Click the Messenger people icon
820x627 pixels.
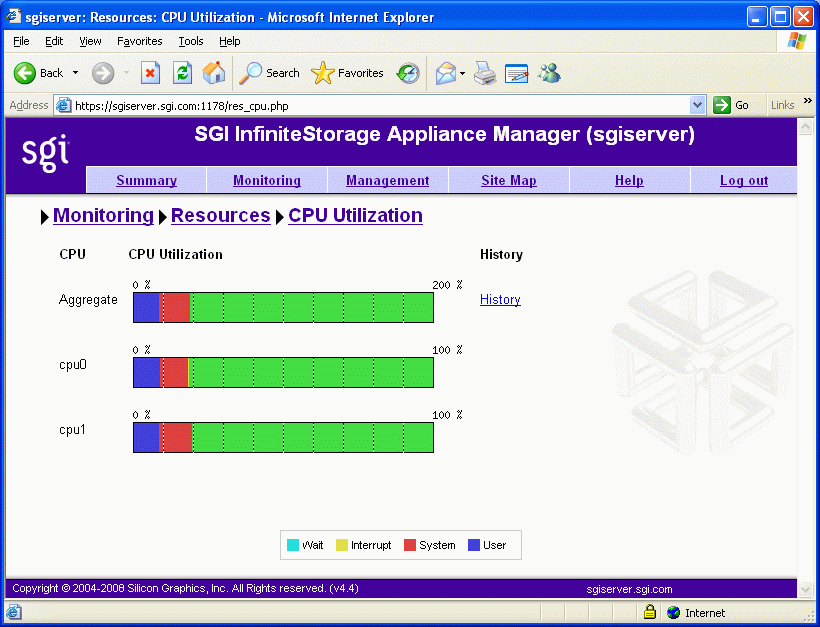click(549, 73)
